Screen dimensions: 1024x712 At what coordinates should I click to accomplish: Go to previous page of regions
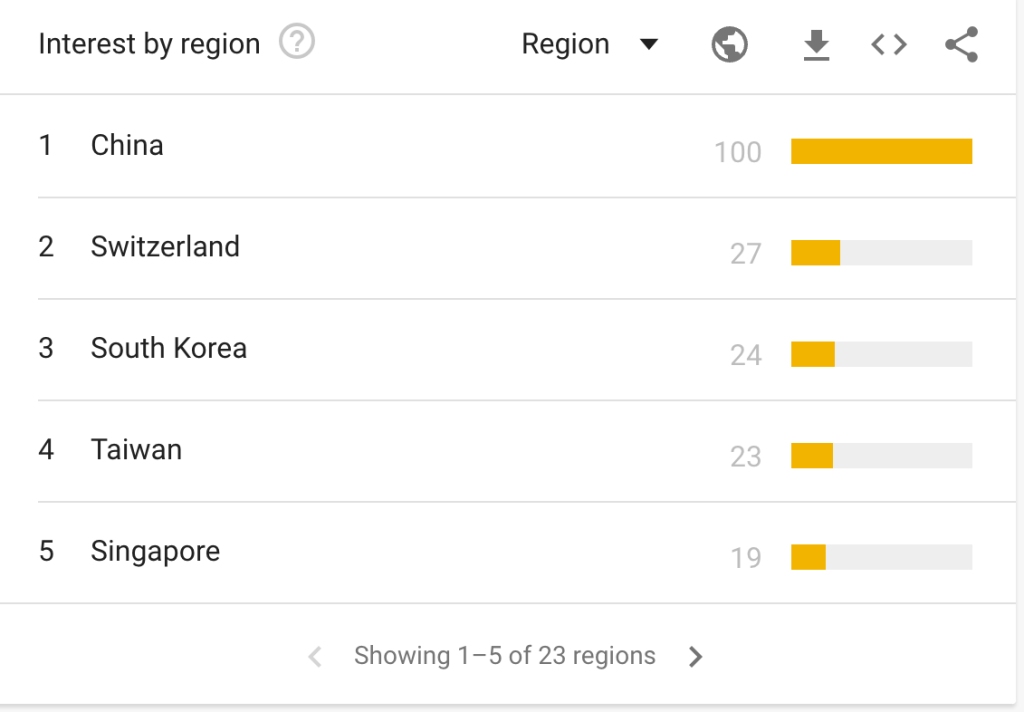point(315,657)
